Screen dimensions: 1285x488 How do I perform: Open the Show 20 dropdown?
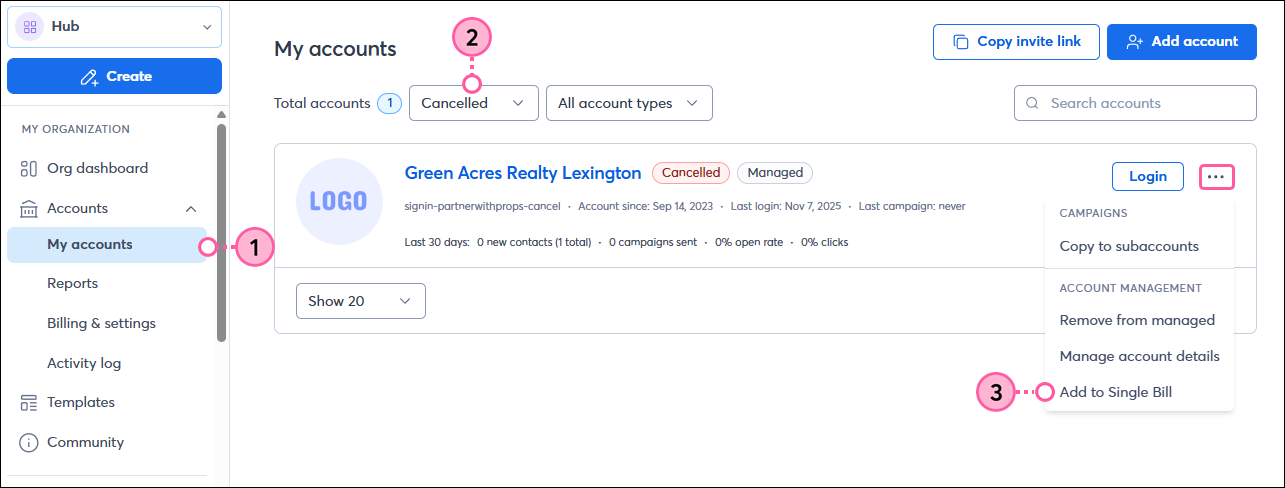point(361,301)
